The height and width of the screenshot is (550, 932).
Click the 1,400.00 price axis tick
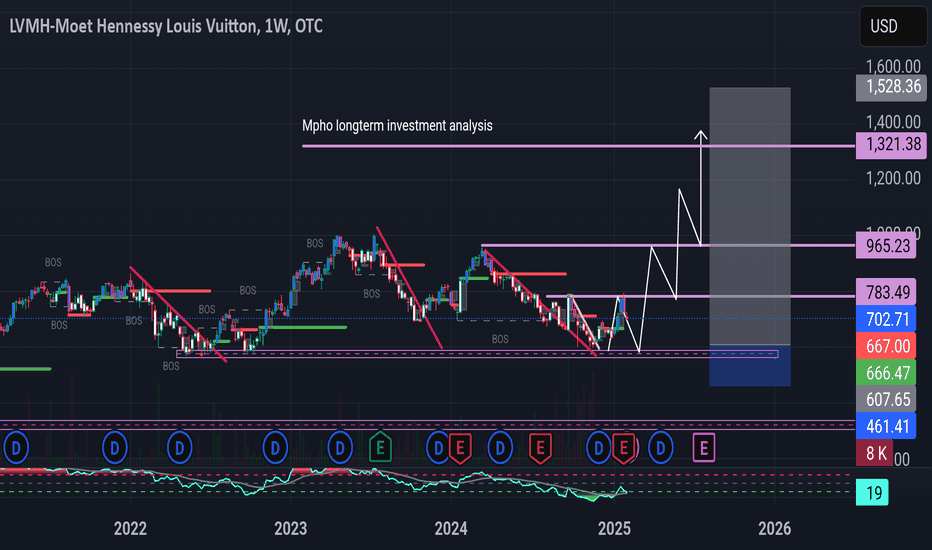click(x=893, y=122)
